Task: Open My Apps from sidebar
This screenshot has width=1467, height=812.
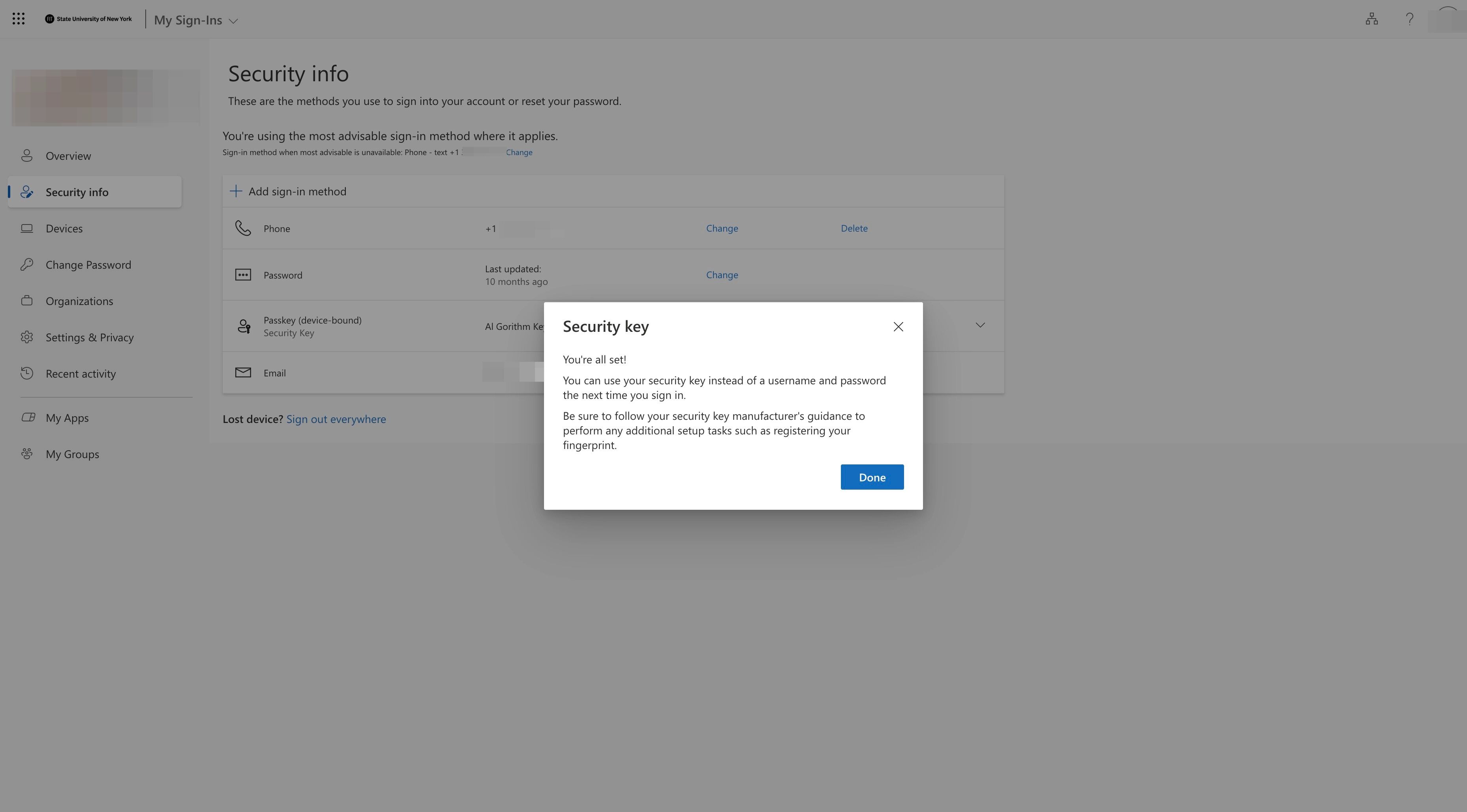Action: coord(67,418)
